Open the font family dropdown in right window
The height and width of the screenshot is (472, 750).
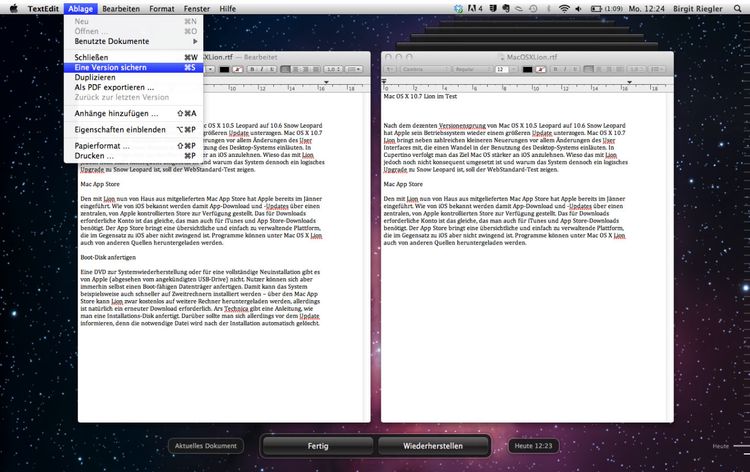[x=425, y=70]
